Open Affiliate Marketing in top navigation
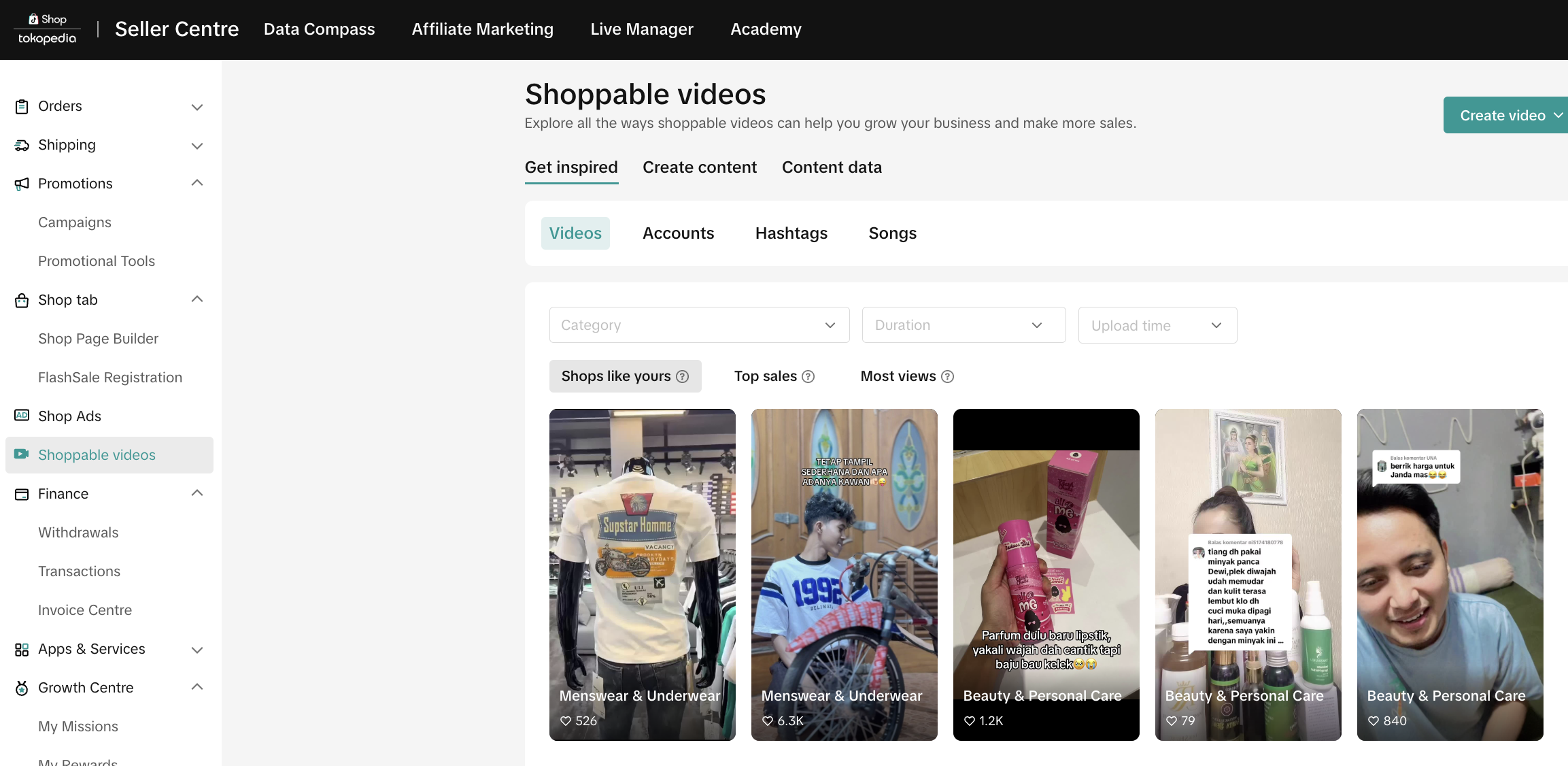Viewport: 1568px width, 766px height. point(482,29)
